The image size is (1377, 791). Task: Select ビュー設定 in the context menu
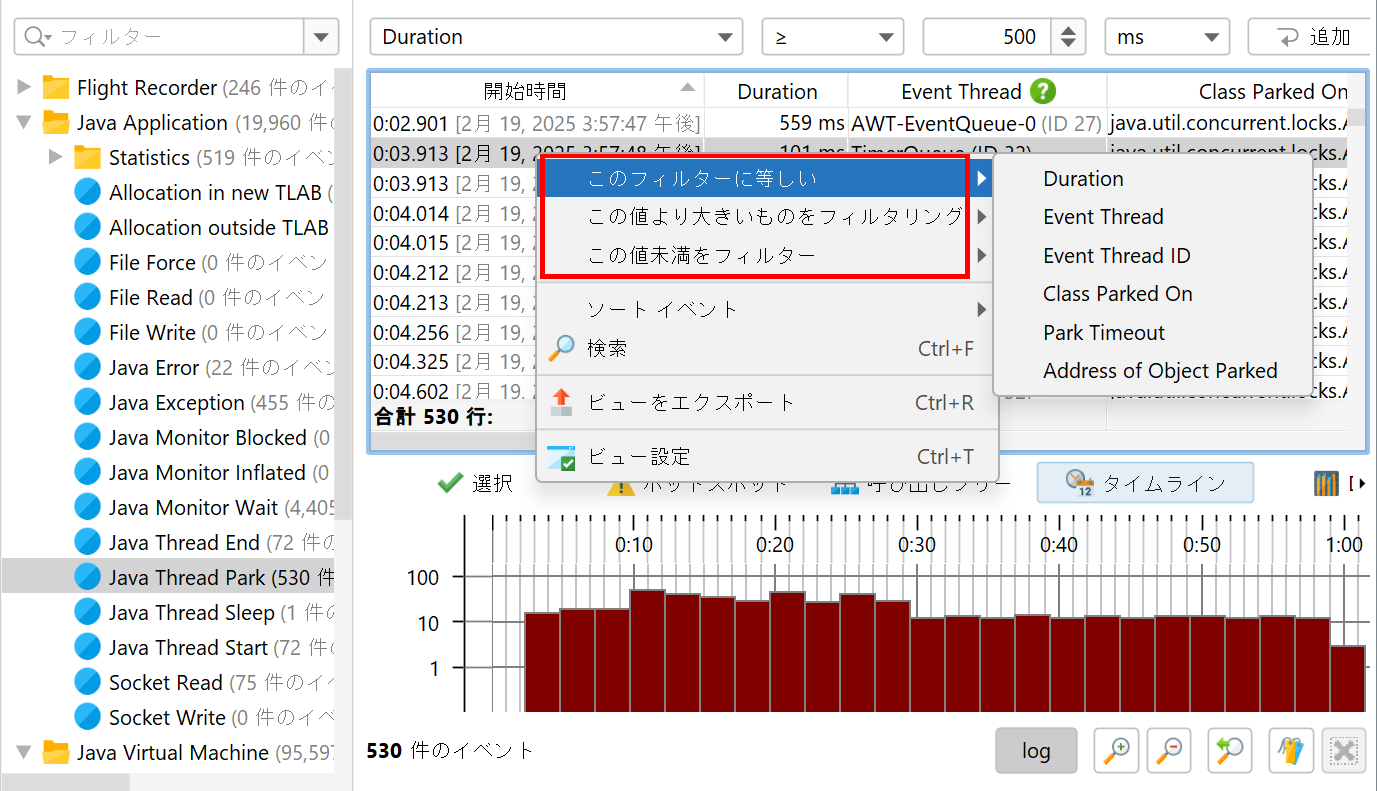pos(767,457)
